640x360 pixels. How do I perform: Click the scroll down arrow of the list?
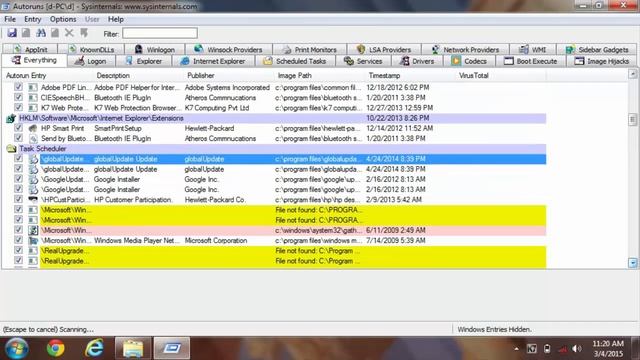[x=633, y=263]
